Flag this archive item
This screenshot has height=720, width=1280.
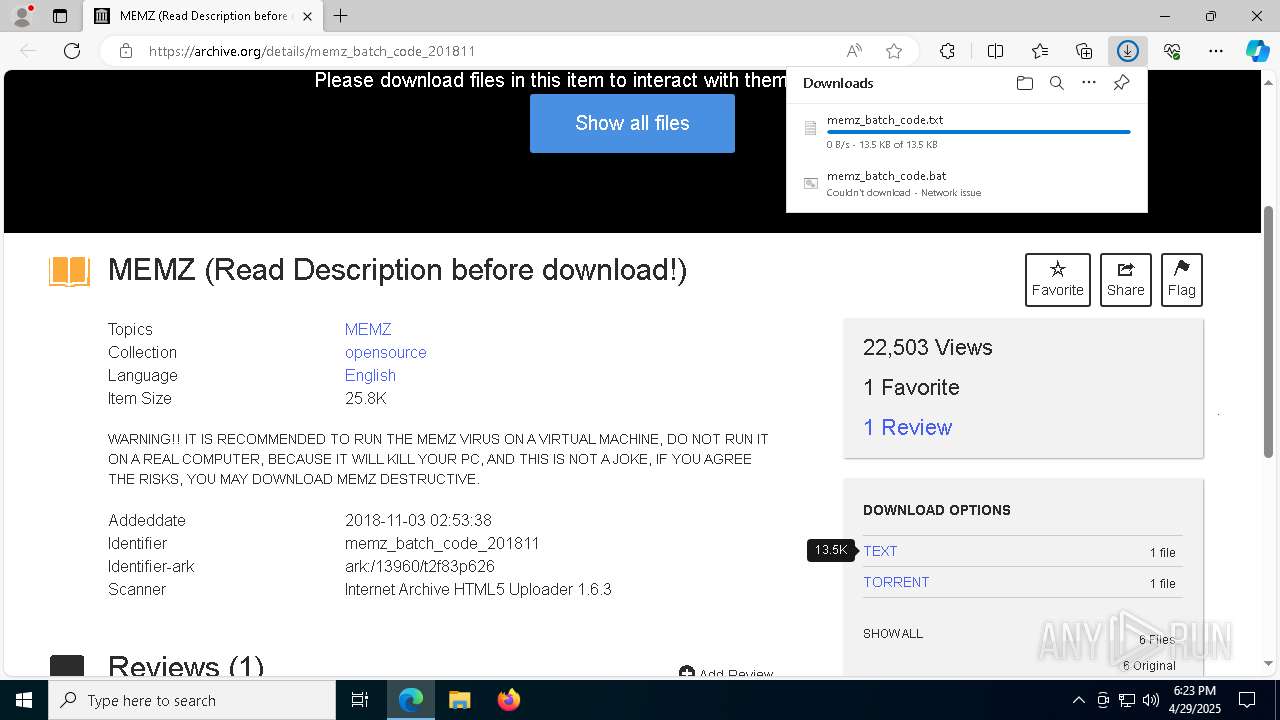click(x=1181, y=279)
